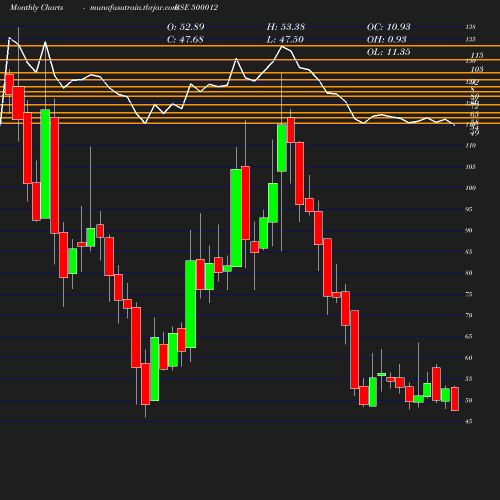Click the 90 price axis label
500x500 pixels.
469,230
